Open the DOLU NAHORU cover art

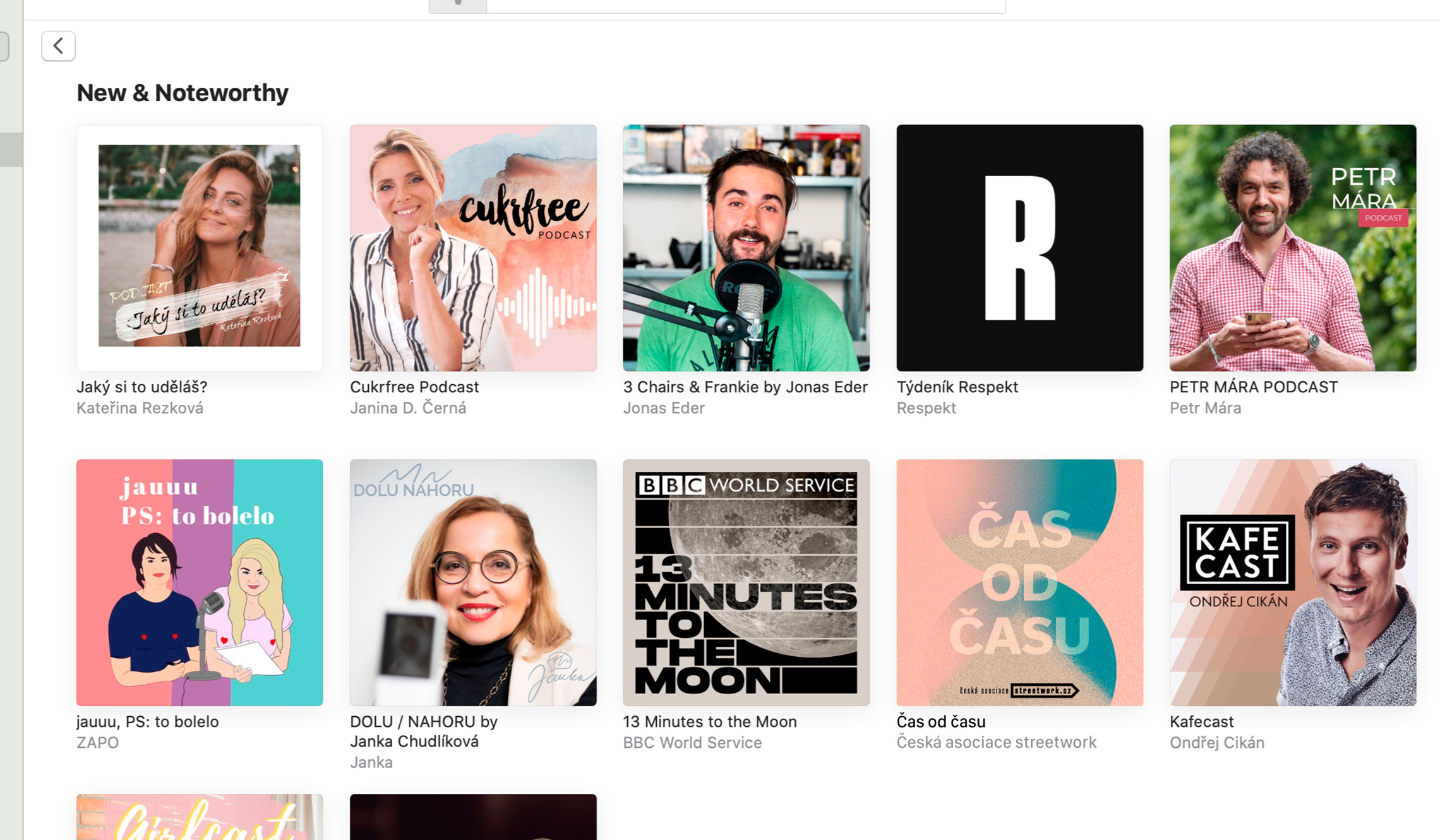(x=473, y=582)
